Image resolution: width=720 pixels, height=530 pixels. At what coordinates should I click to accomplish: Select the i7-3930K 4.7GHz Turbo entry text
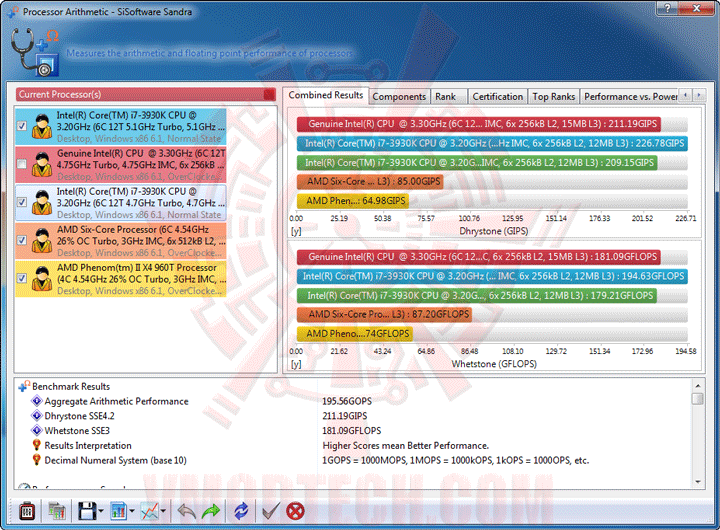point(141,203)
